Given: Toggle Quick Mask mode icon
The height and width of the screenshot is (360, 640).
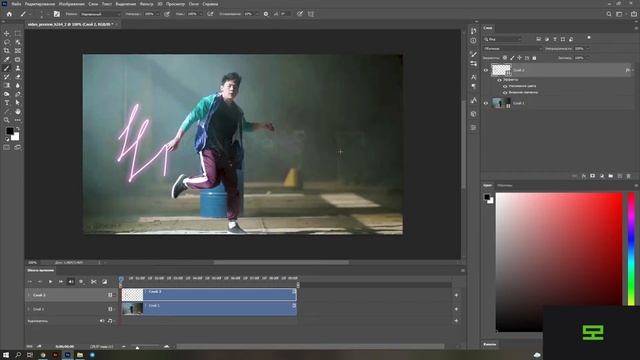Looking at the screenshot, I should 7,147.
